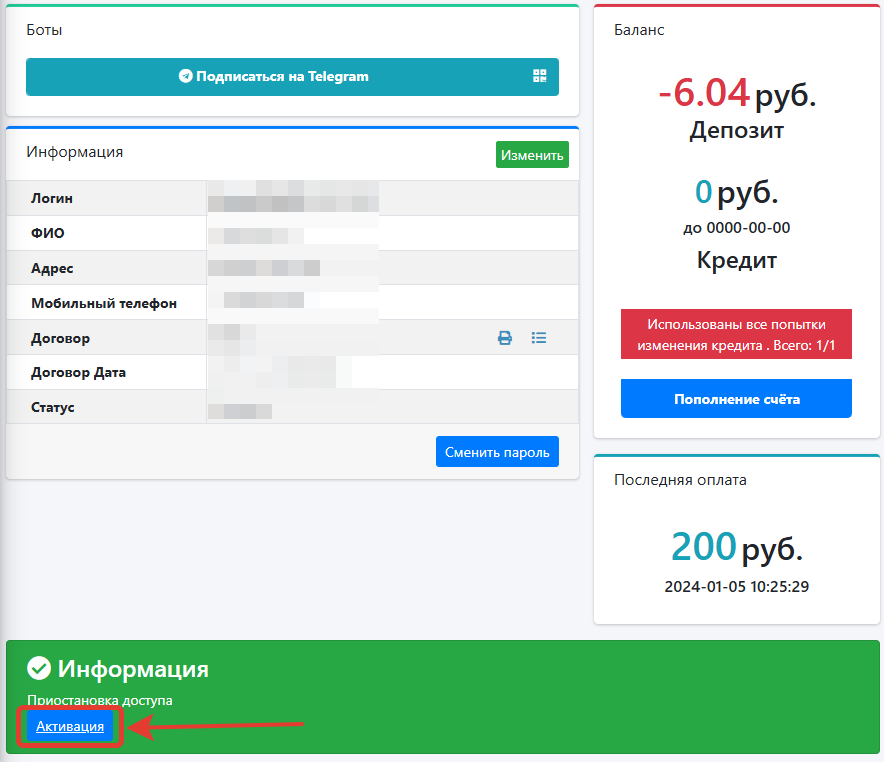
Task: Subscribe via Подписаться на Telegram button
Action: point(292,77)
